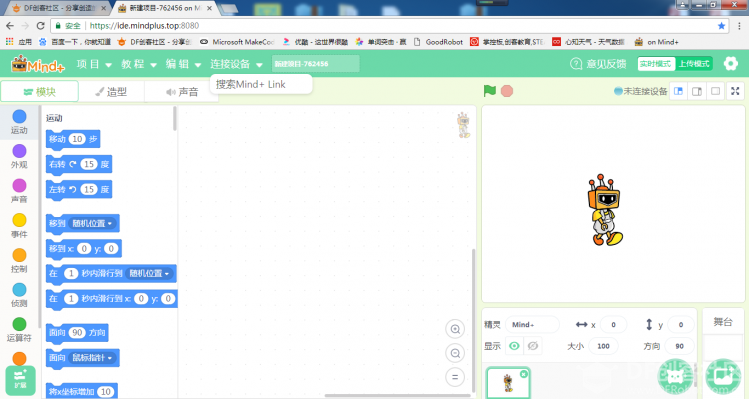Select the 事件 events category

[19, 226]
